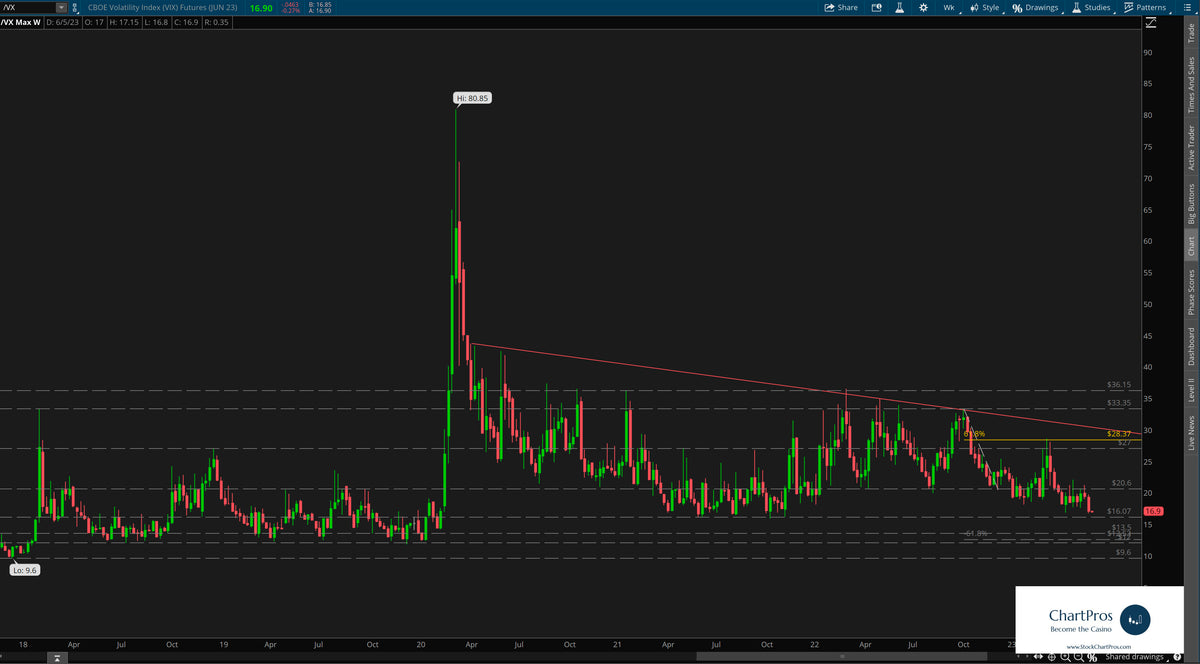1200x664 pixels.
Task: Zoom out using the magnifier minus icon
Action: pos(1078,657)
